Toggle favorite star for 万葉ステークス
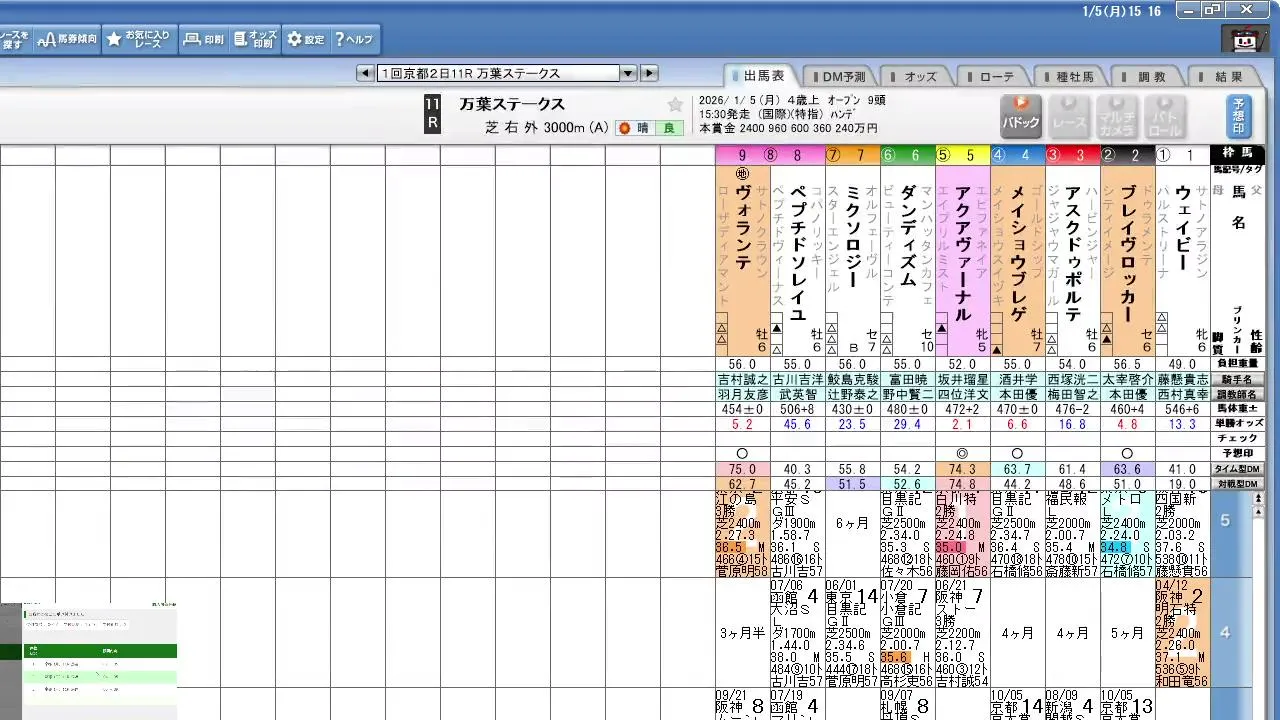The image size is (1280, 720). coord(675,105)
